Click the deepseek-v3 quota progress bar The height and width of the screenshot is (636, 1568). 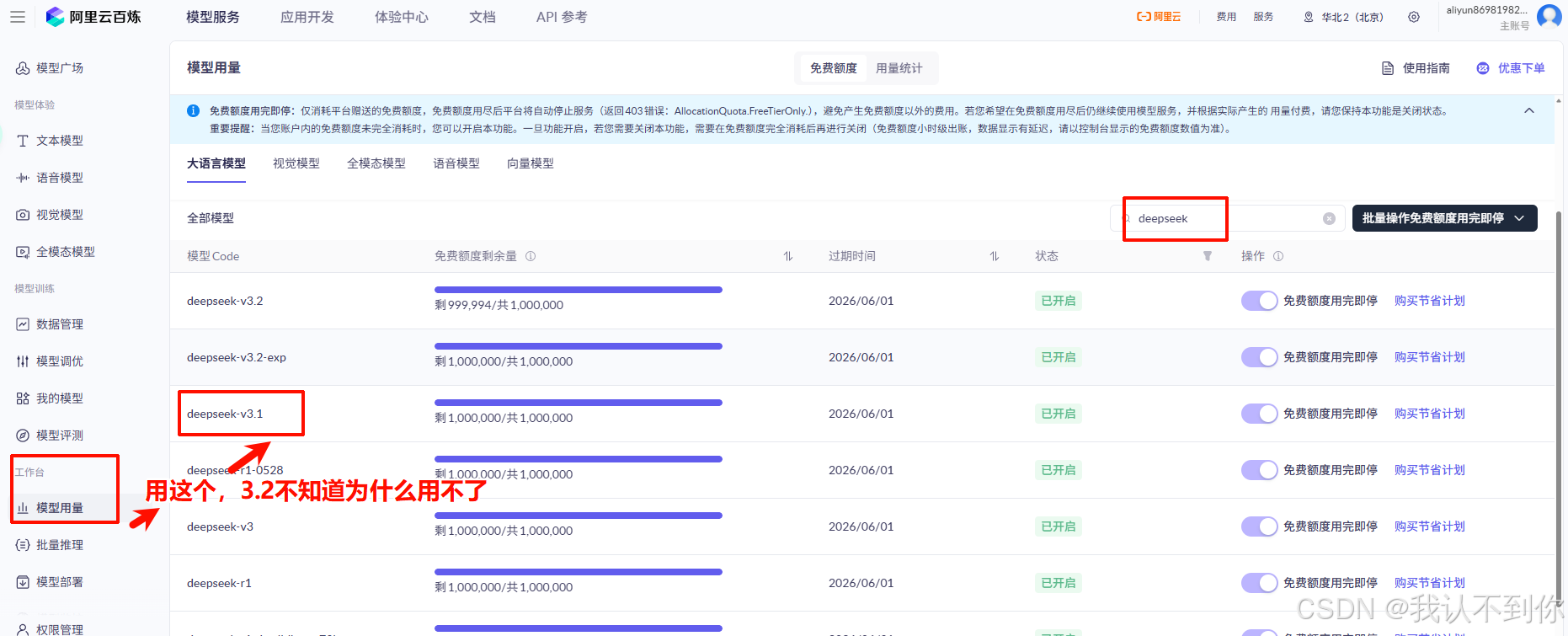tap(579, 516)
